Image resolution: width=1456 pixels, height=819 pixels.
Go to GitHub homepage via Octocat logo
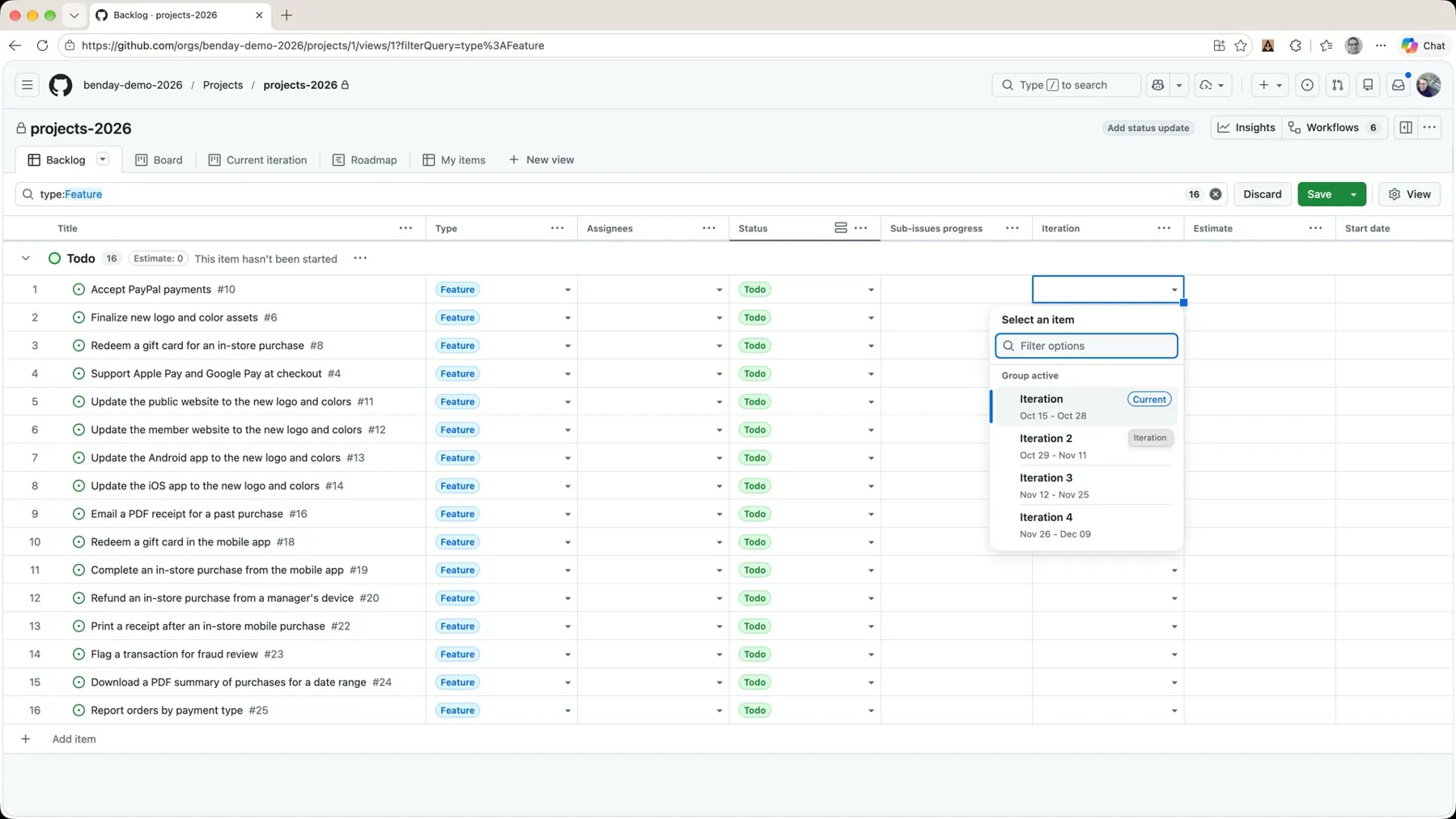click(x=61, y=85)
